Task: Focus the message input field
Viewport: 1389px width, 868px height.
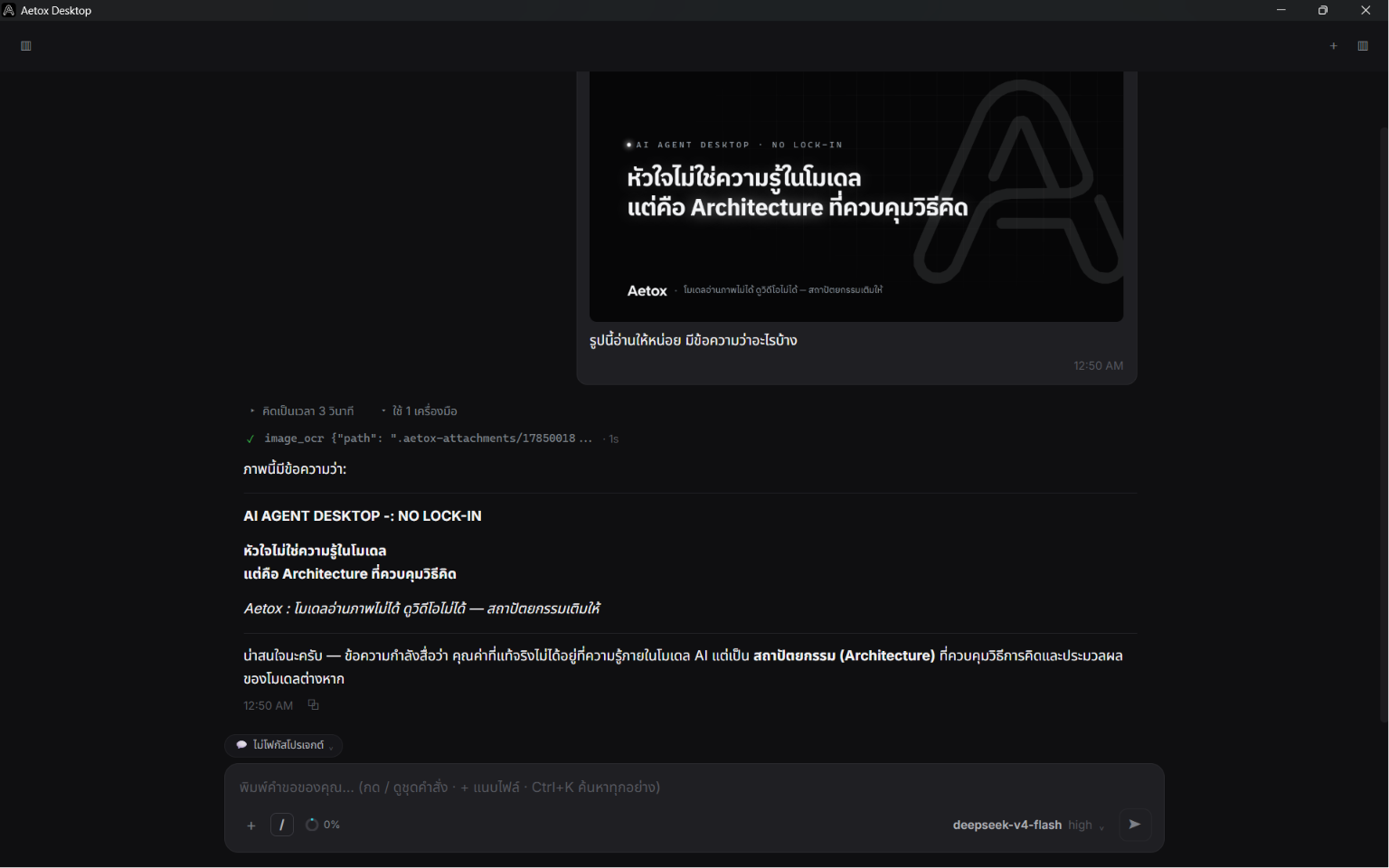Action: coord(694,788)
